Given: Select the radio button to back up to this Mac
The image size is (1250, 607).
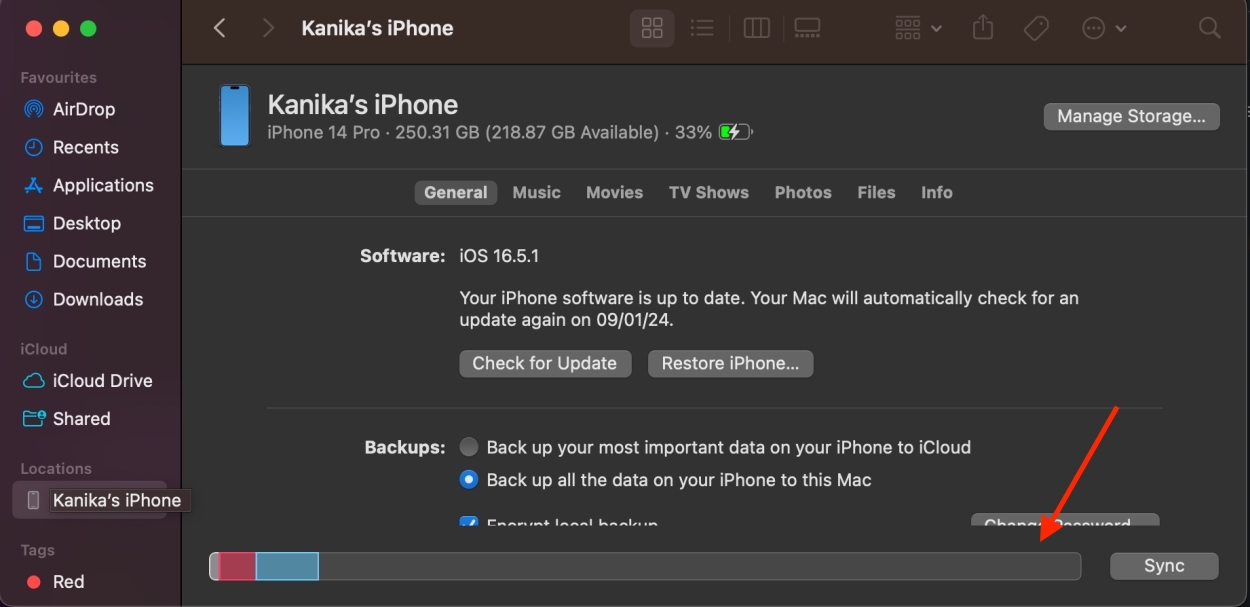Looking at the screenshot, I should click(469, 480).
